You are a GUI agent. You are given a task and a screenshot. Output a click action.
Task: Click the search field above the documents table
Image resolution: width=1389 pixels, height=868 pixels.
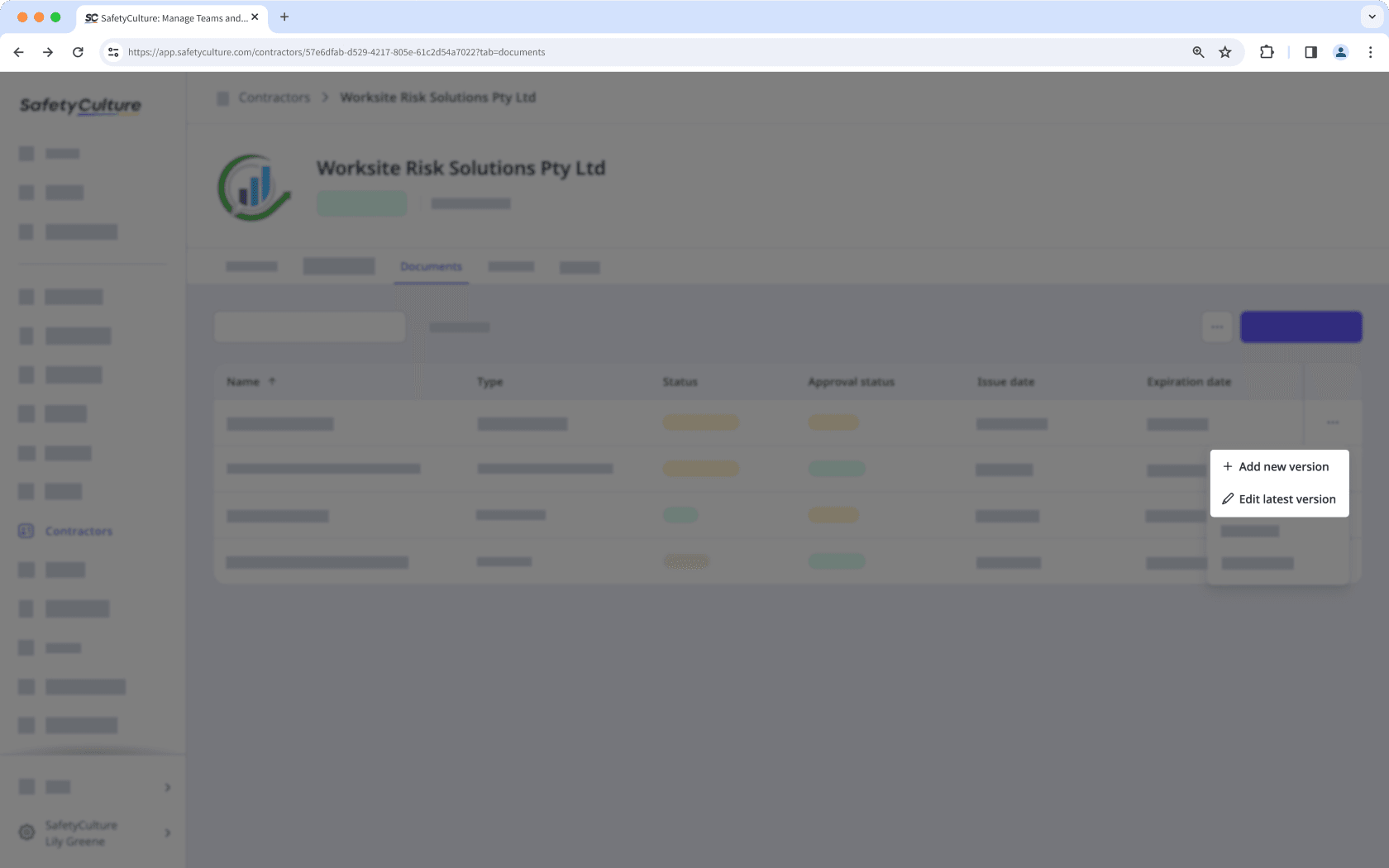click(309, 327)
